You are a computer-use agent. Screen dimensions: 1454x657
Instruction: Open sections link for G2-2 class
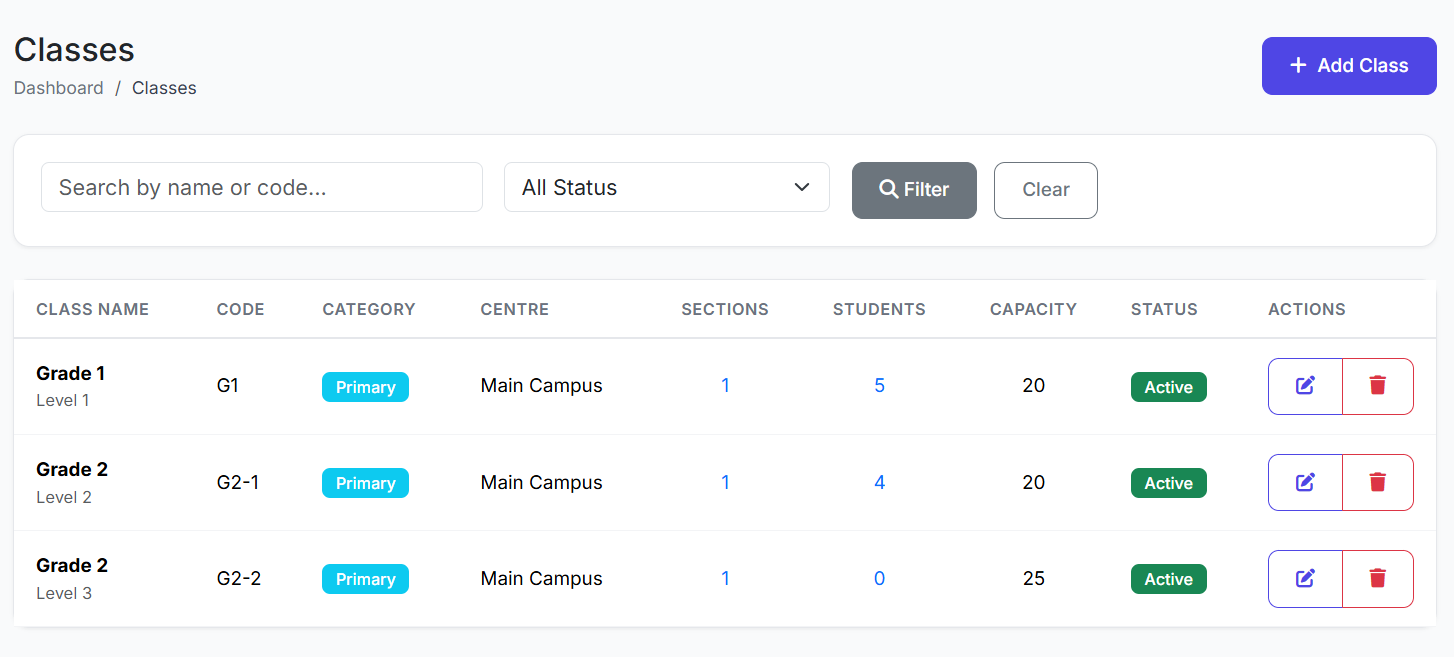725,578
